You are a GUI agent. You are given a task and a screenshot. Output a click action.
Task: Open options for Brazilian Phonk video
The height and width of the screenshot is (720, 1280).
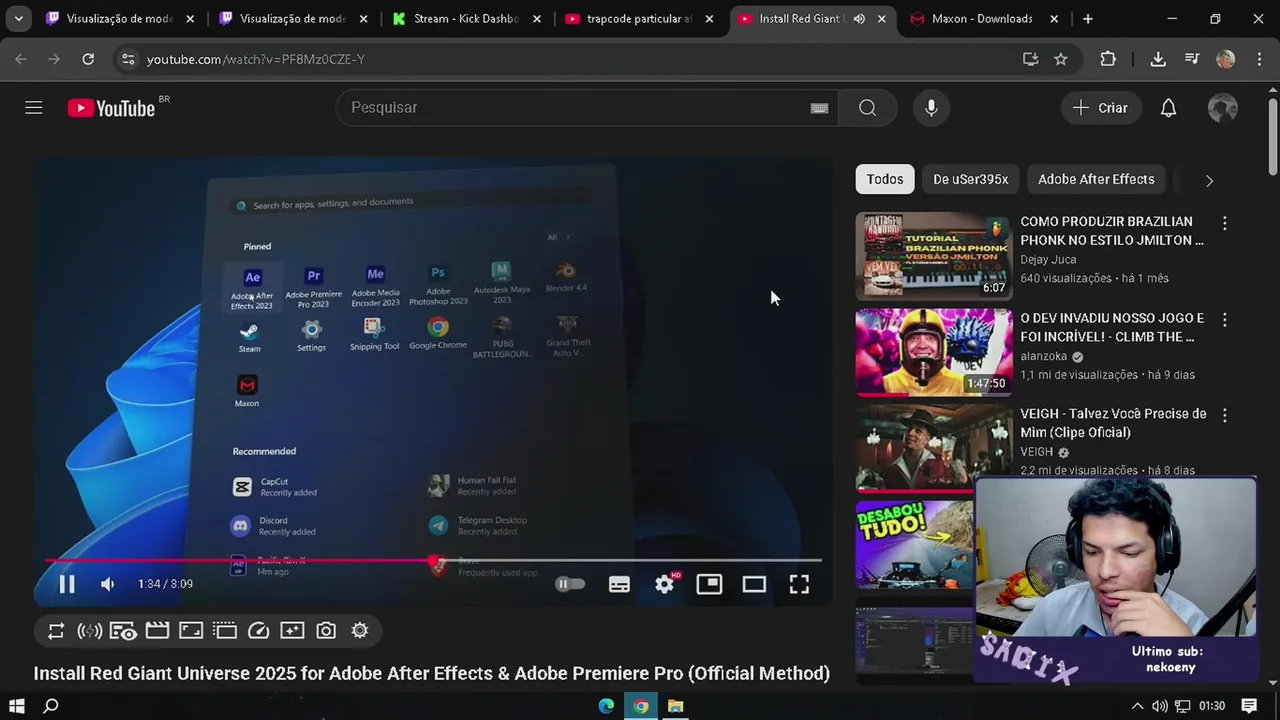pos(1225,223)
